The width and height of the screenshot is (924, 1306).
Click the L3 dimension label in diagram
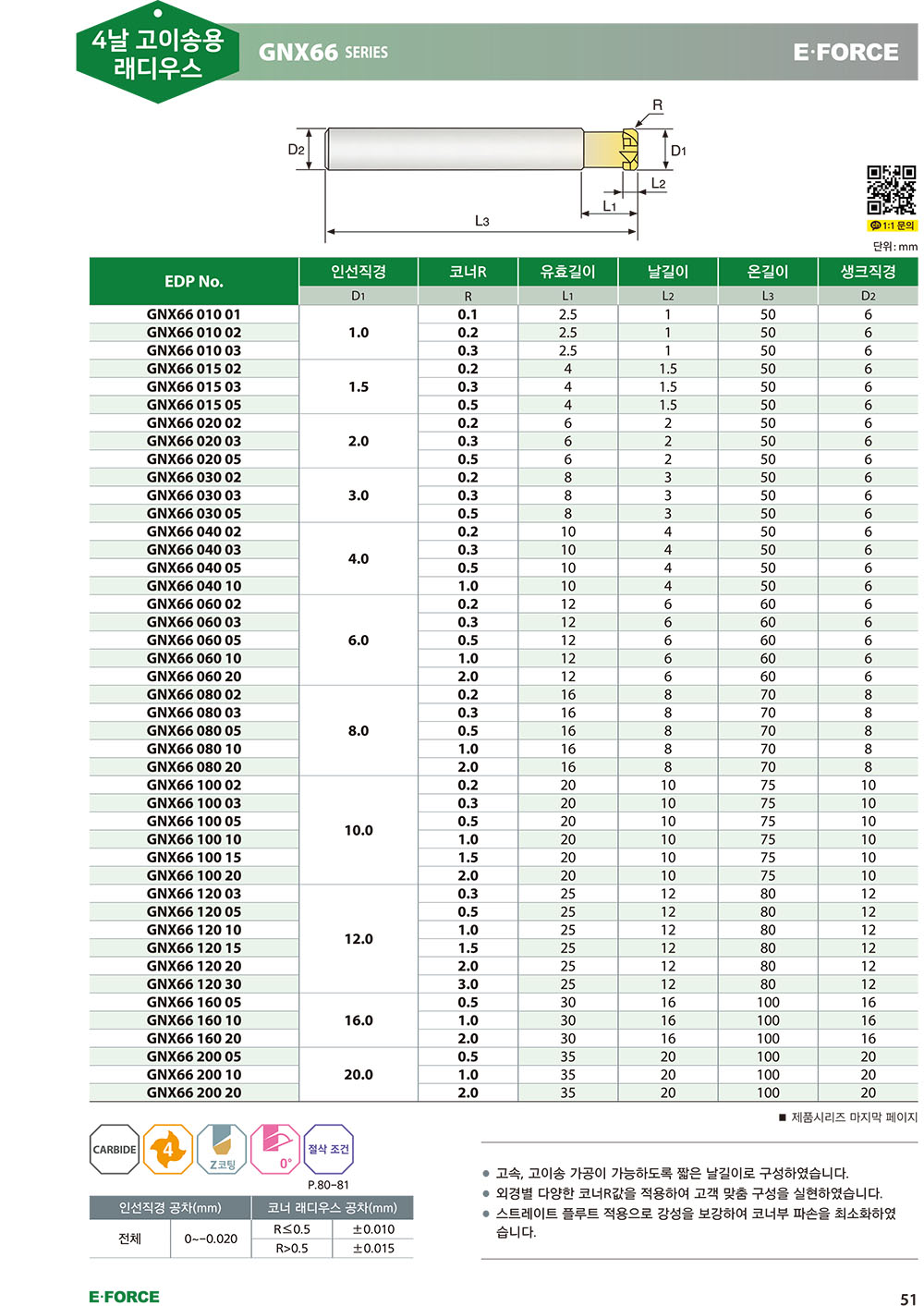tap(481, 221)
